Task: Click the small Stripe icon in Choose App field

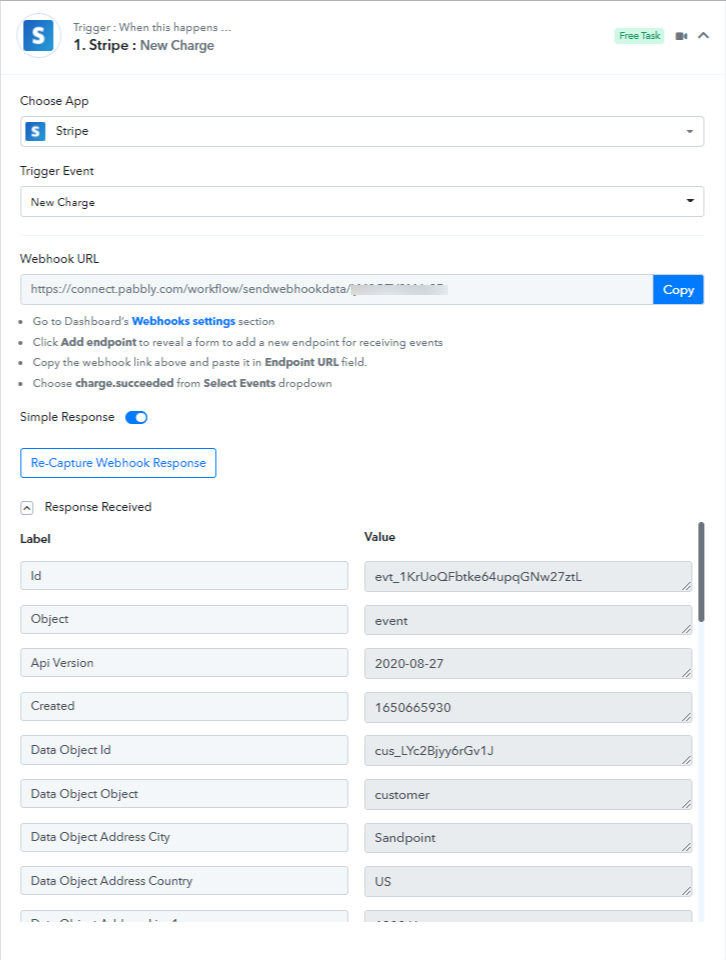Action: coord(36,131)
